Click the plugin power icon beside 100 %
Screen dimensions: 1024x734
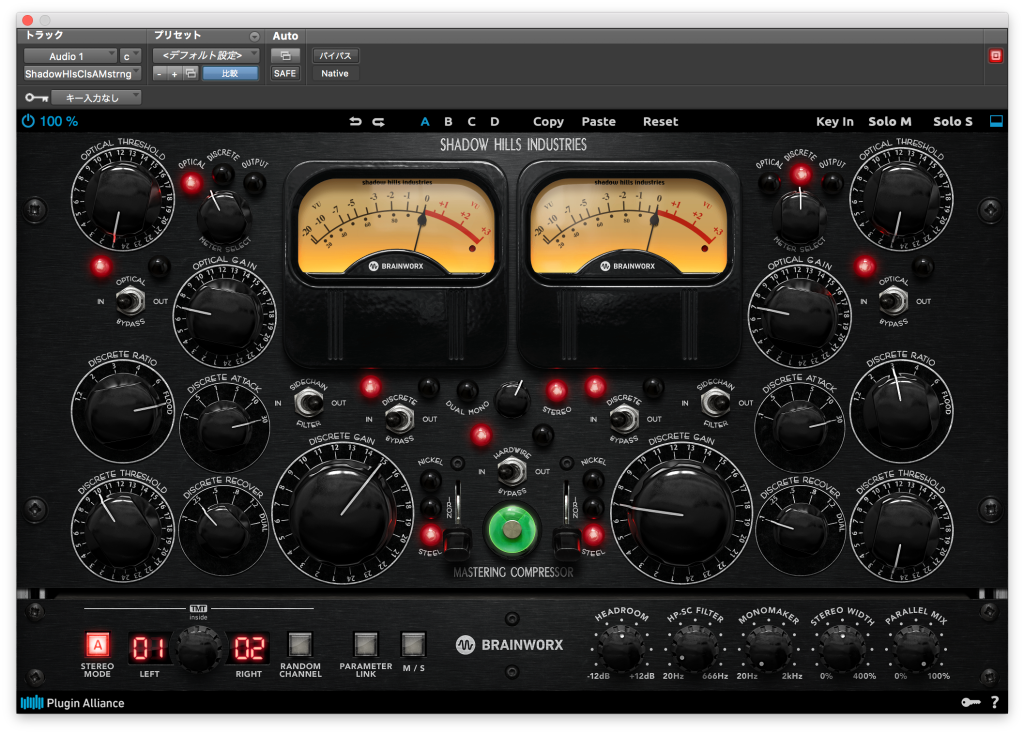pyautogui.click(x=28, y=121)
